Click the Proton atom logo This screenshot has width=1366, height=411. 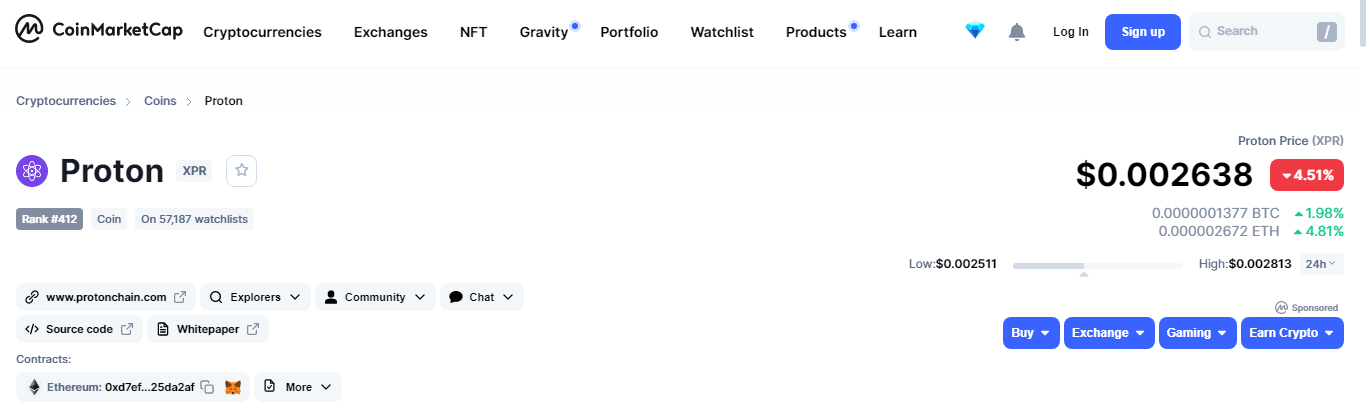pyautogui.click(x=32, y=171)
